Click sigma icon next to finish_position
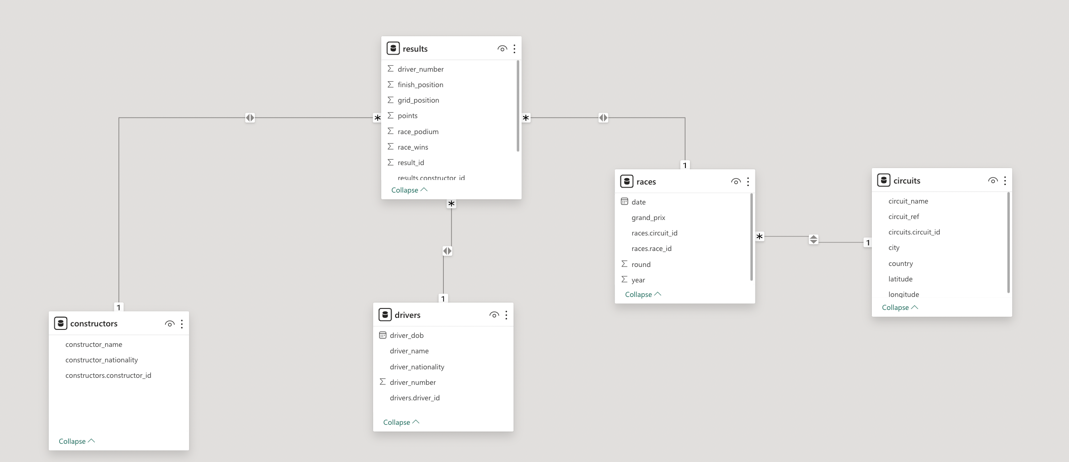Image resolution: width=1069 pixels, height=462 pixels. [x=391, y=84]
